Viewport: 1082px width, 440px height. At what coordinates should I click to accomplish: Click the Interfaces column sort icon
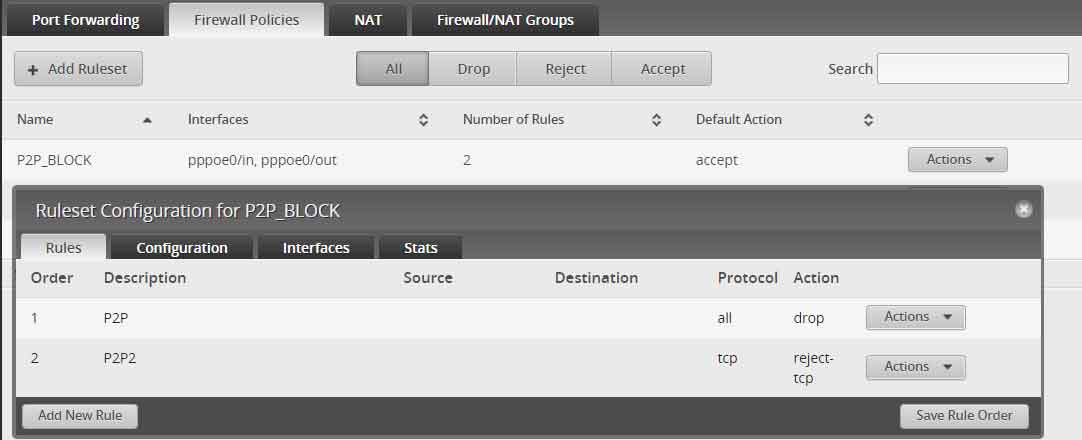pos(424,120)
